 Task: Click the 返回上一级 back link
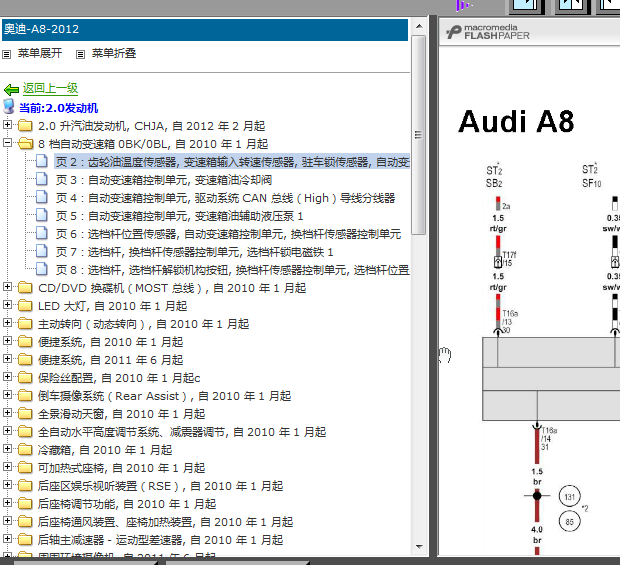click(x=50, y=89)
